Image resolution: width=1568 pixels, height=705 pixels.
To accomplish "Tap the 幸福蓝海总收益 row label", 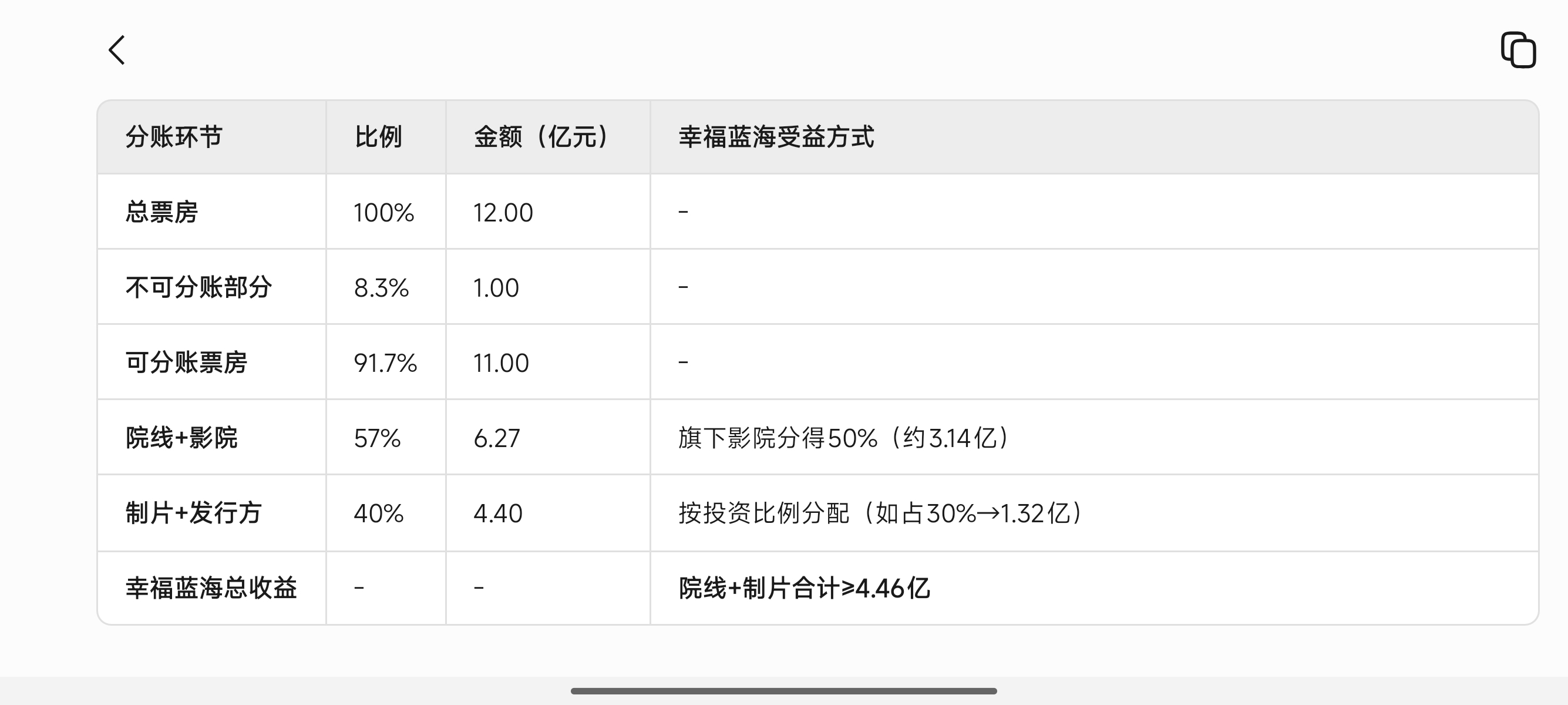I will coord(211,588).
